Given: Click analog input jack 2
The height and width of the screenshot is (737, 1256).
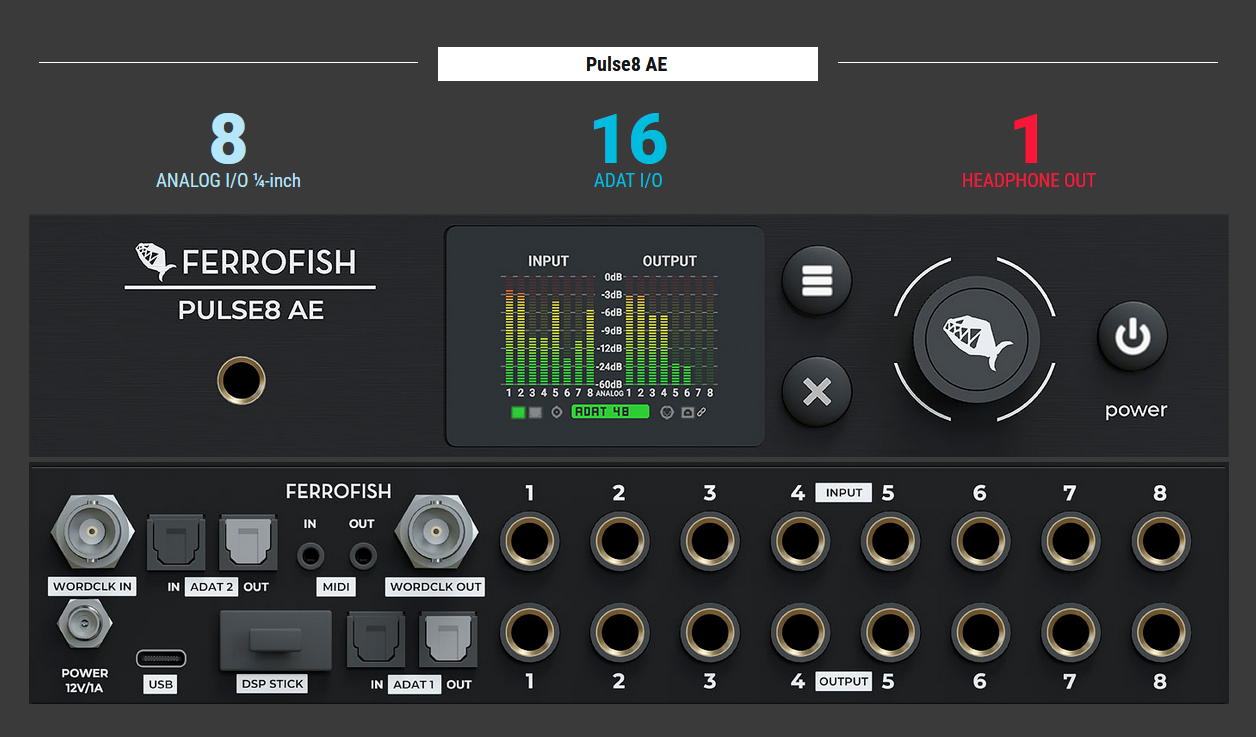Looking at the screenshot, I should tap(619, 541).
